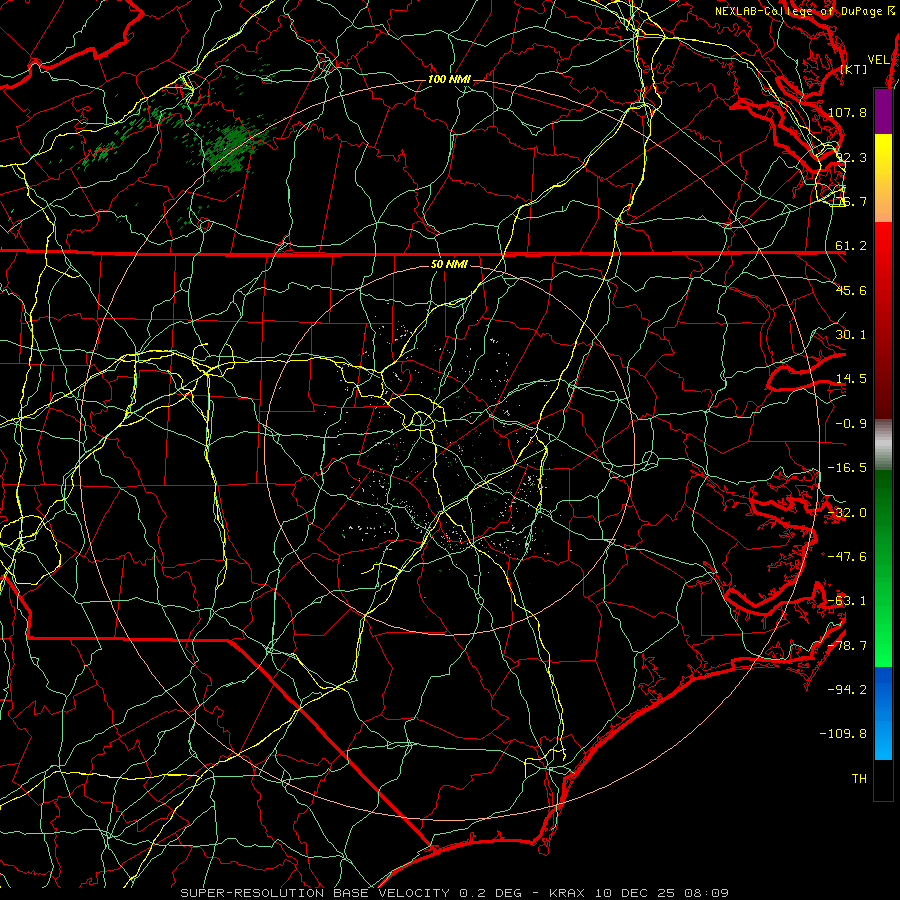Click the SUPER-RESOLUTION BASE VELOCITY caption
Image resolution: width=900 pixels, height=900 pixels.
(x=316, y=893)
